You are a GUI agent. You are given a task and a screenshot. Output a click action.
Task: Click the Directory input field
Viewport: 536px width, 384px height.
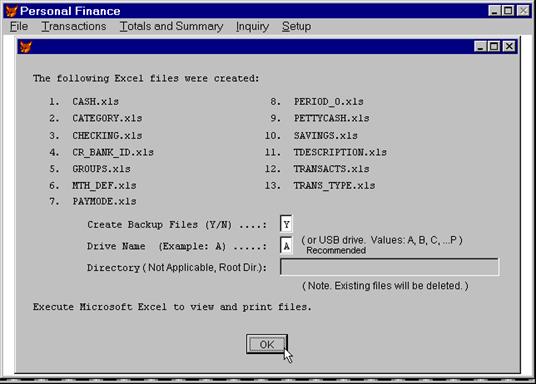[389, 267]
